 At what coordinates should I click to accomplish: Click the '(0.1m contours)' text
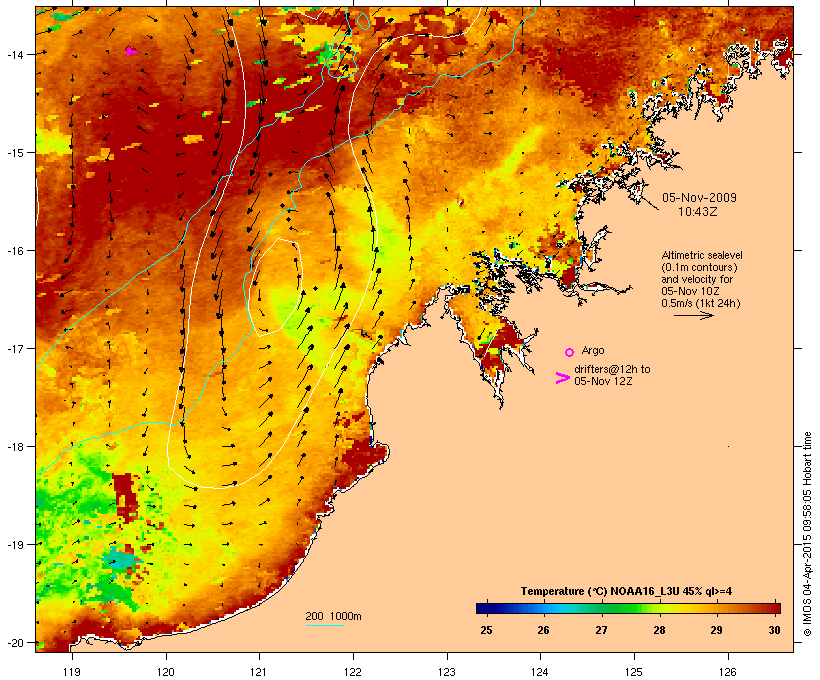point(699,267)
